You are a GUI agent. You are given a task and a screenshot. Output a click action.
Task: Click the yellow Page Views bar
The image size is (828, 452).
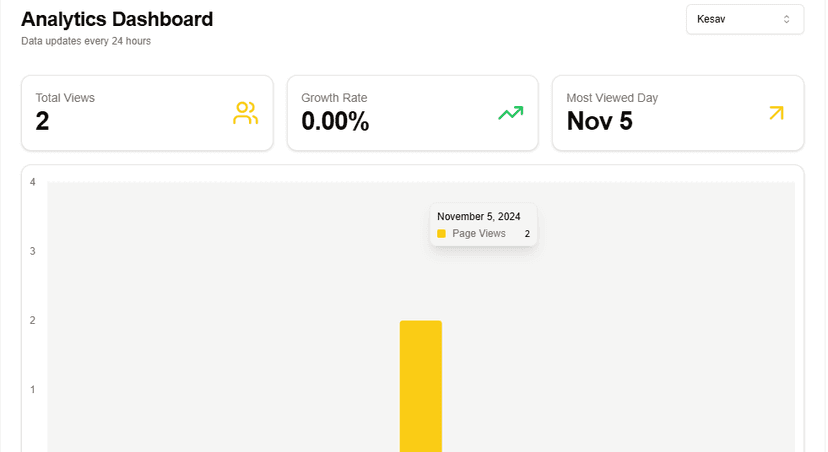coord(421,386)
